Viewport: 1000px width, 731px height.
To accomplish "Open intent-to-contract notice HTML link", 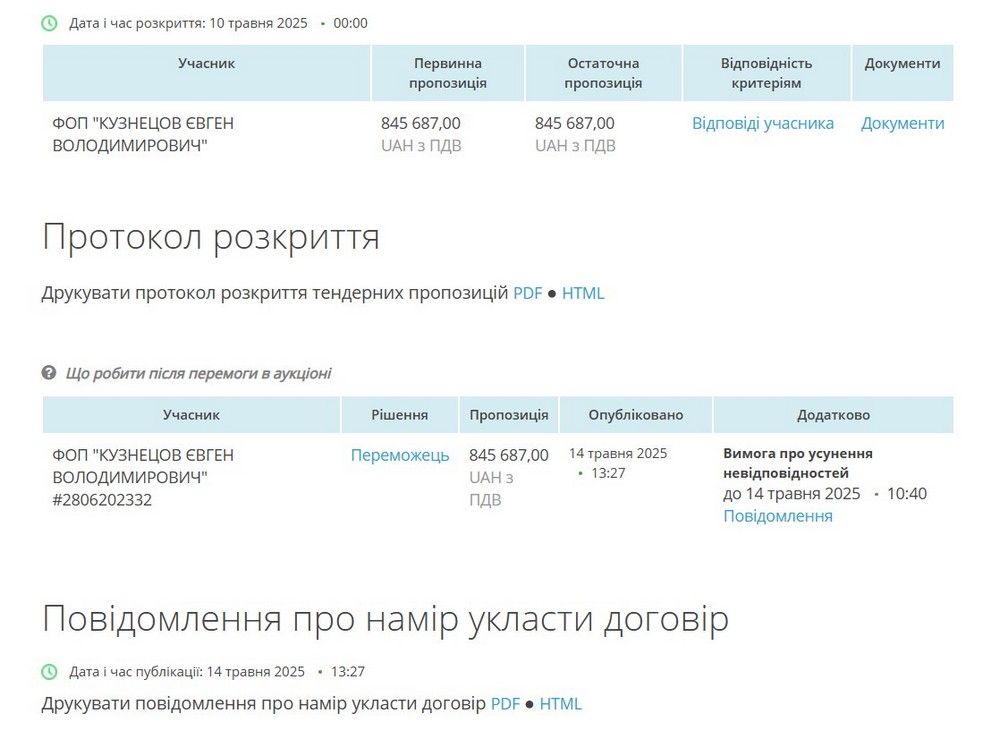I will coord(561,704).
